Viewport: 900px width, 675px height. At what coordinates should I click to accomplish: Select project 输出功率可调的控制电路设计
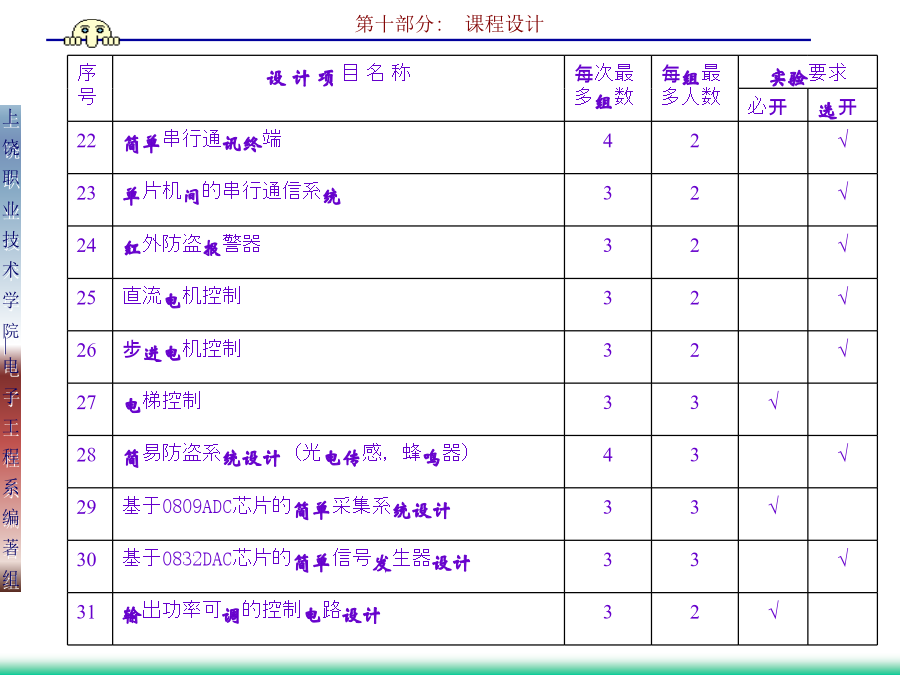point(251,612)
